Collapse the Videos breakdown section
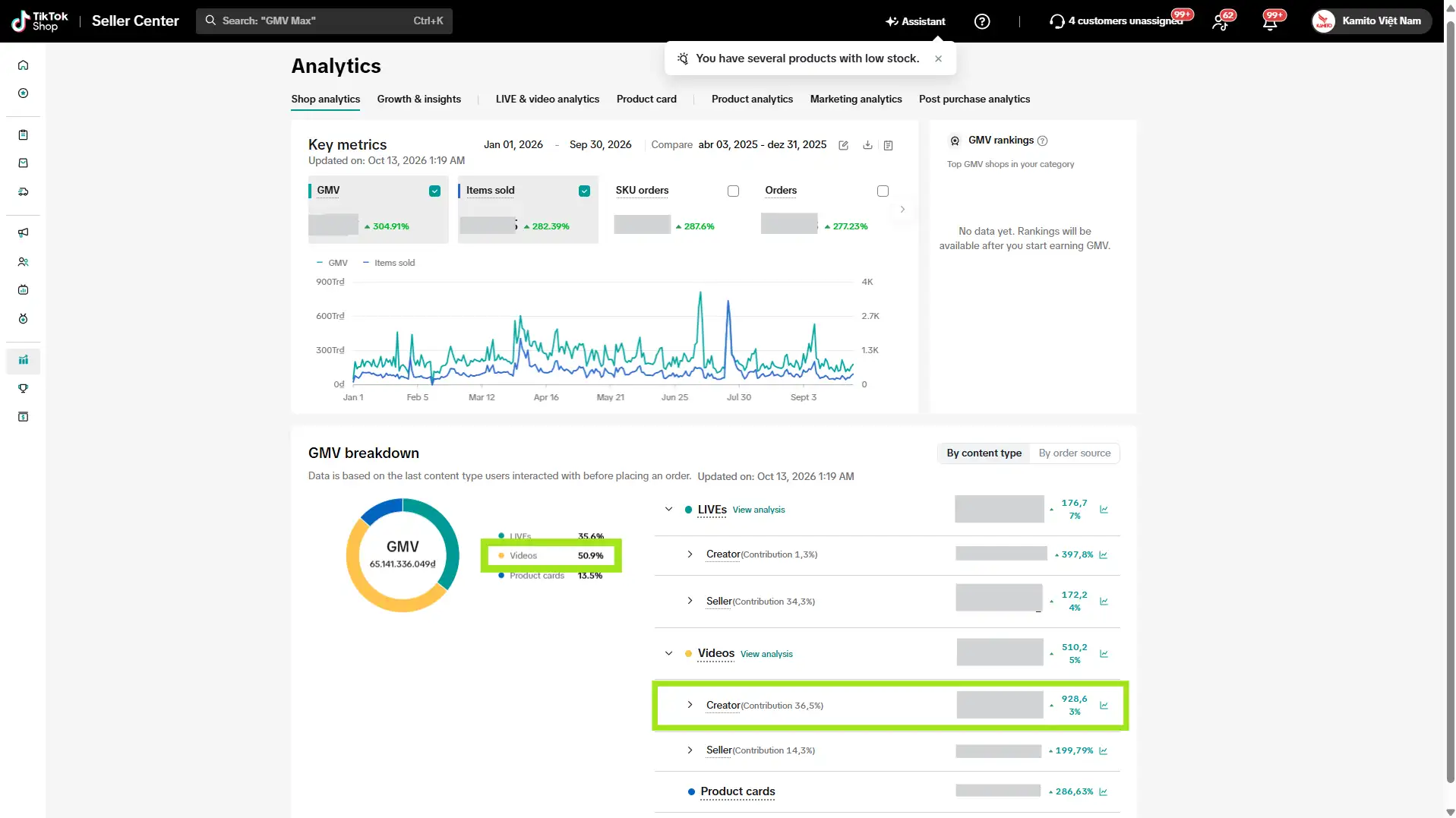Screen dimensions: 1456x818 click(x=668, y=654)
